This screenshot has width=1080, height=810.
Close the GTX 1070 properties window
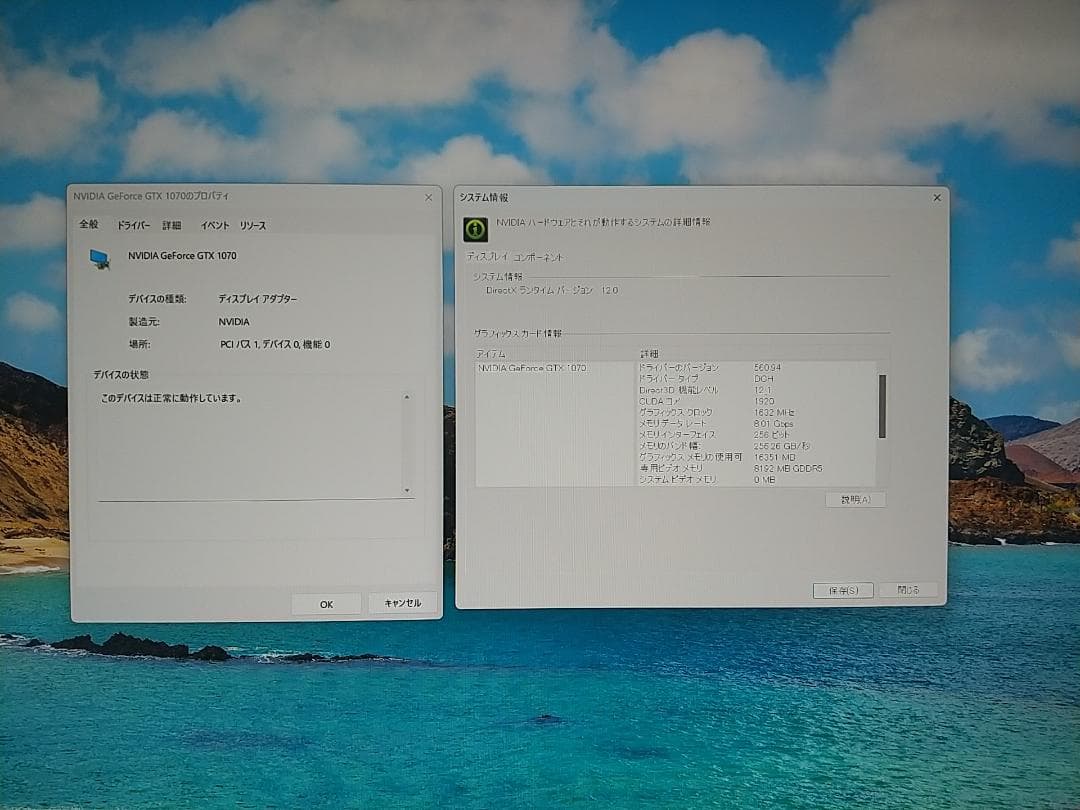pos(428,197)
